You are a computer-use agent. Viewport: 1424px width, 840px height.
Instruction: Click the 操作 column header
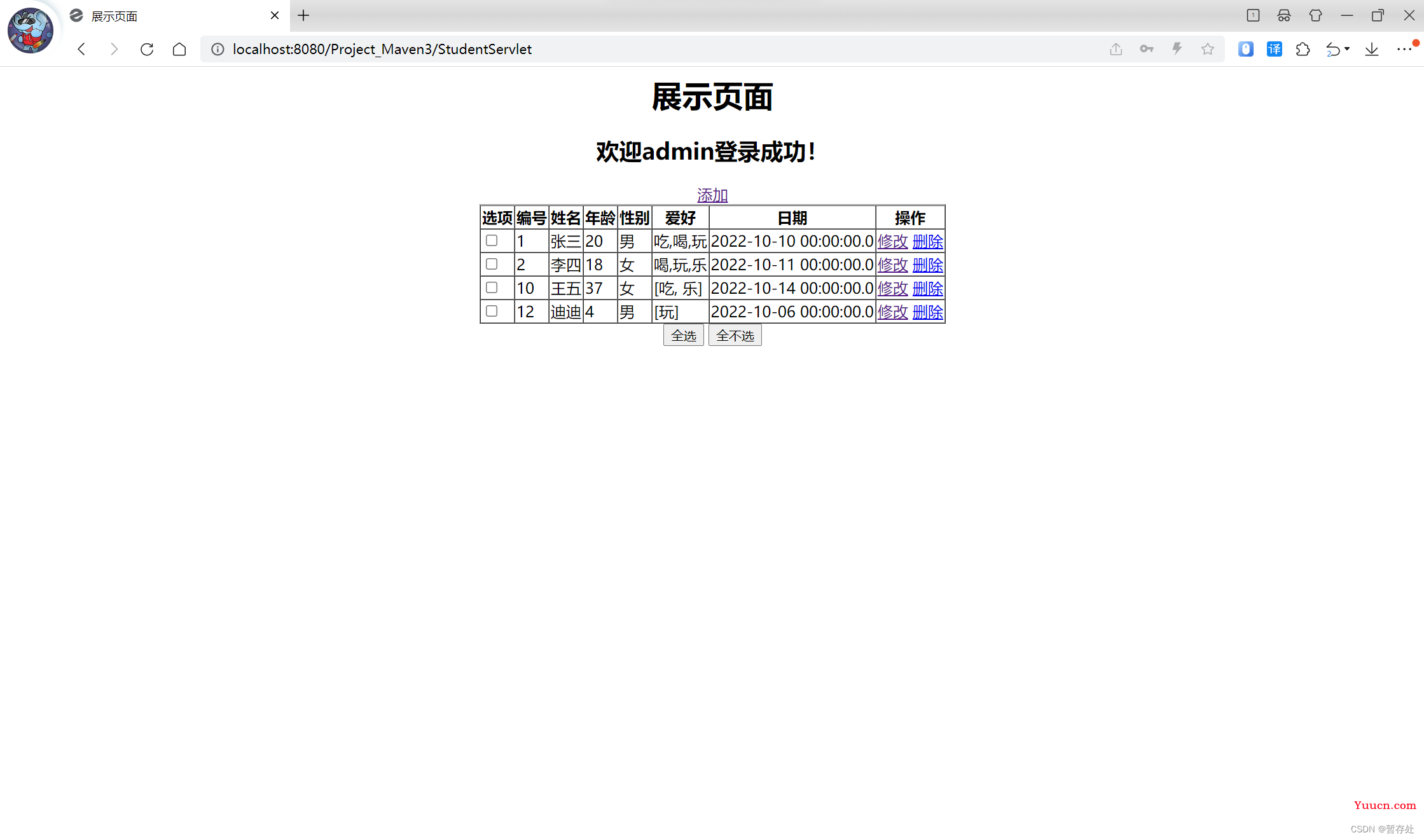(910, 218)
